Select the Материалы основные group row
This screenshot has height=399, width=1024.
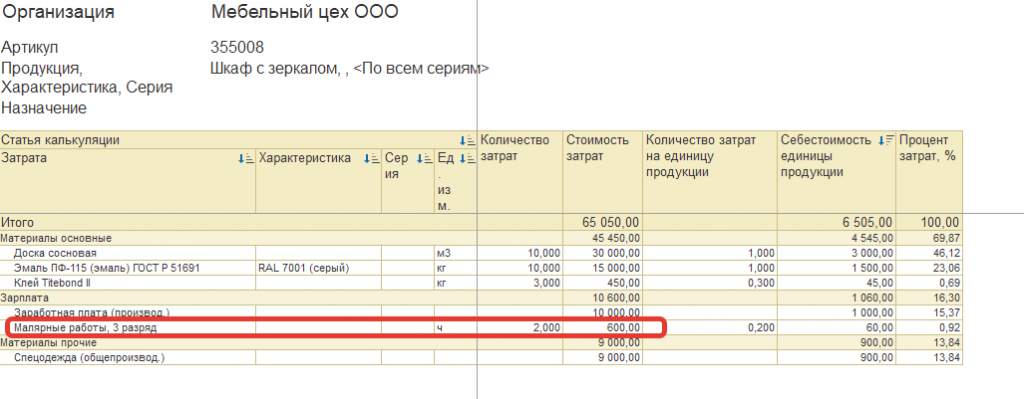[x=481, y=238]
